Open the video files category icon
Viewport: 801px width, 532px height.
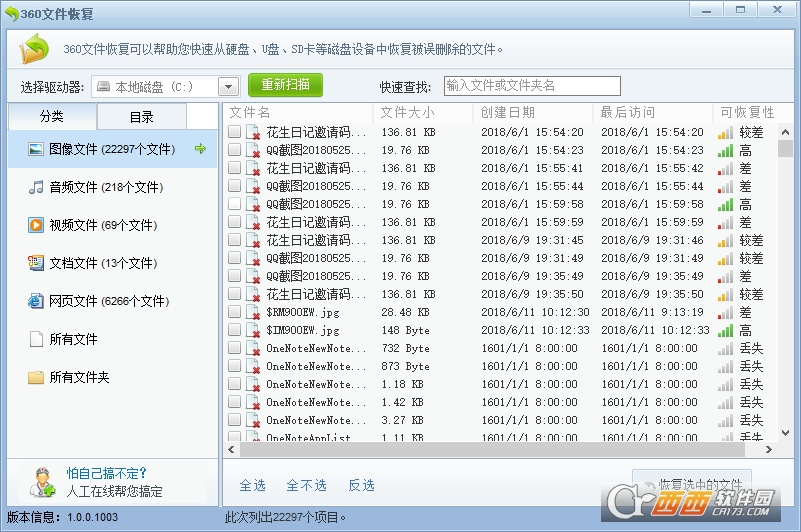pyautogui.click(x=36, y=225)
